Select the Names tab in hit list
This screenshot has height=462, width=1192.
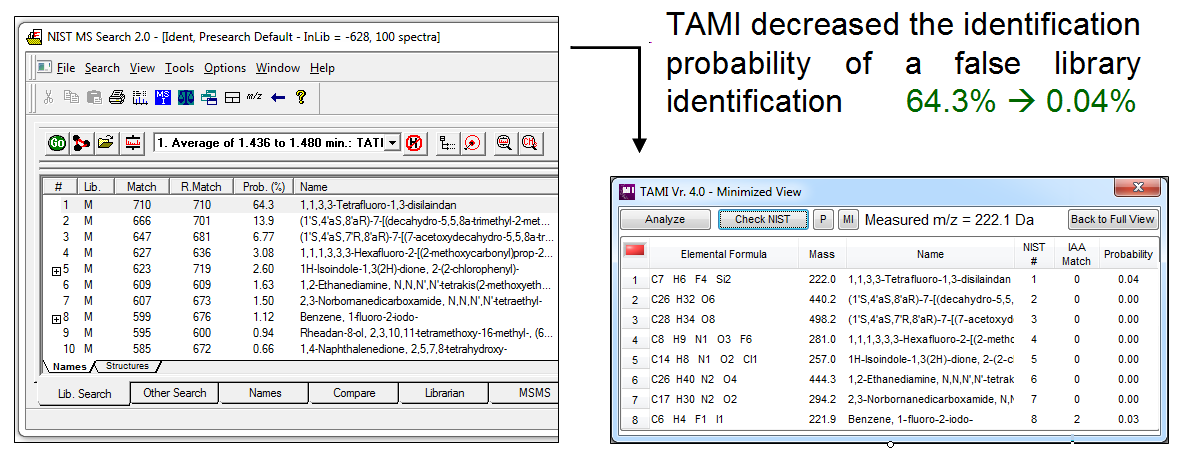pos(69,367)
